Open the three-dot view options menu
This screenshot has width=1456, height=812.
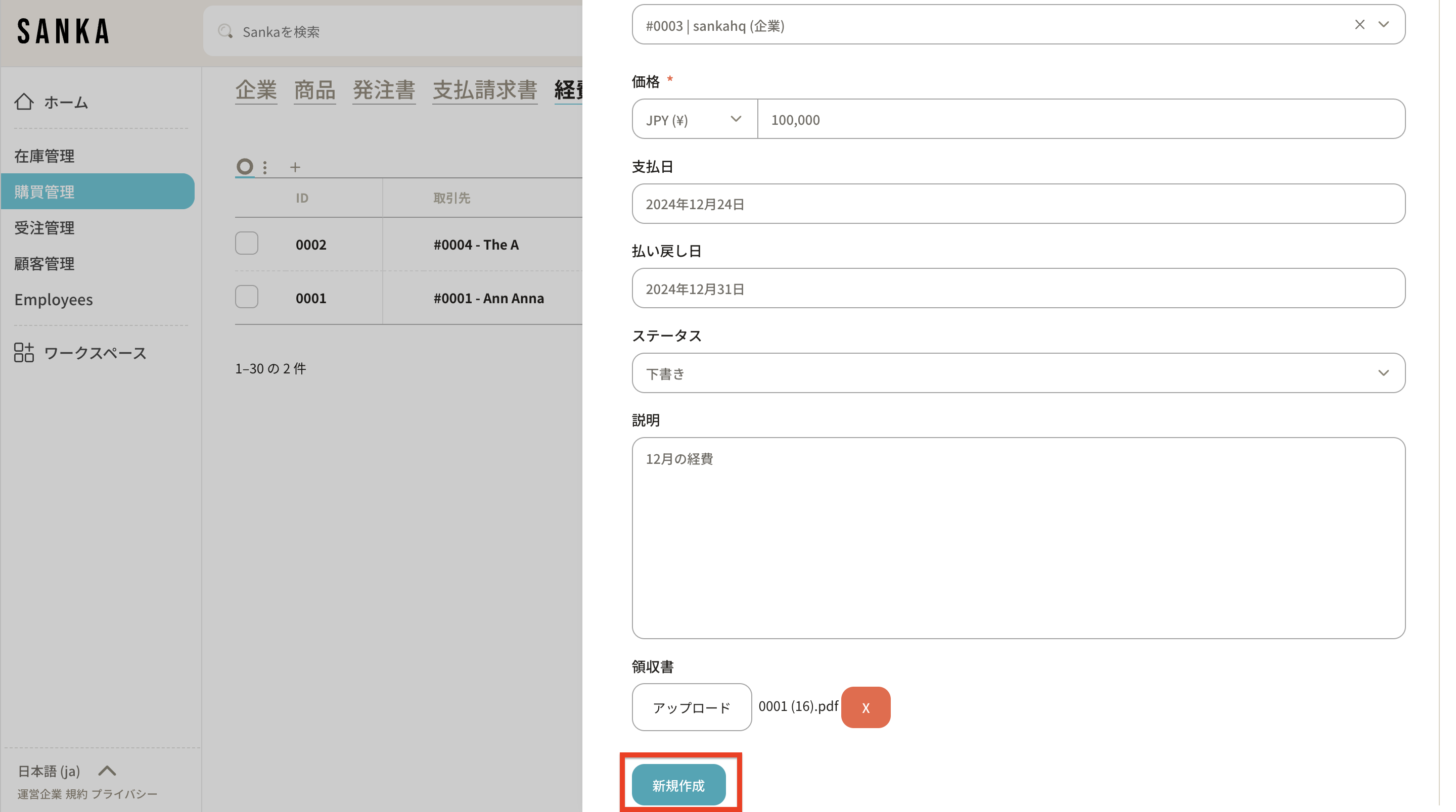264,167
